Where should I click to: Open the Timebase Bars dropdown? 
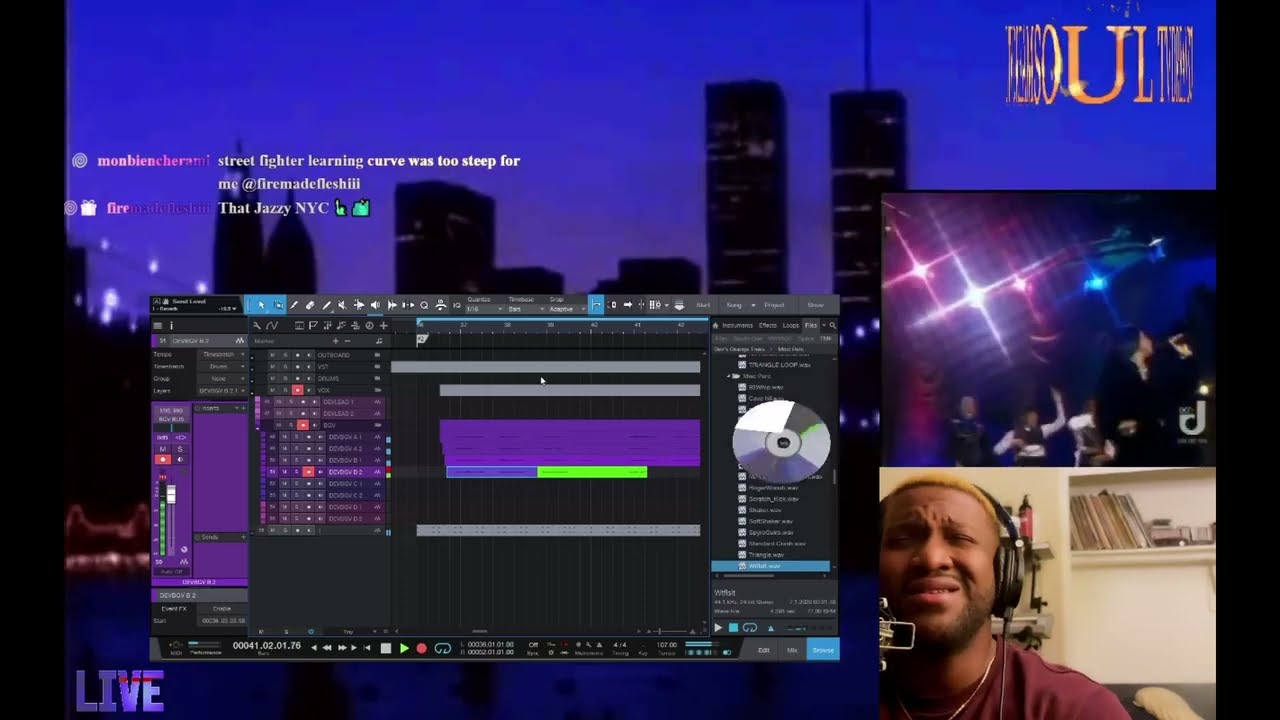[x=526, y=309]
